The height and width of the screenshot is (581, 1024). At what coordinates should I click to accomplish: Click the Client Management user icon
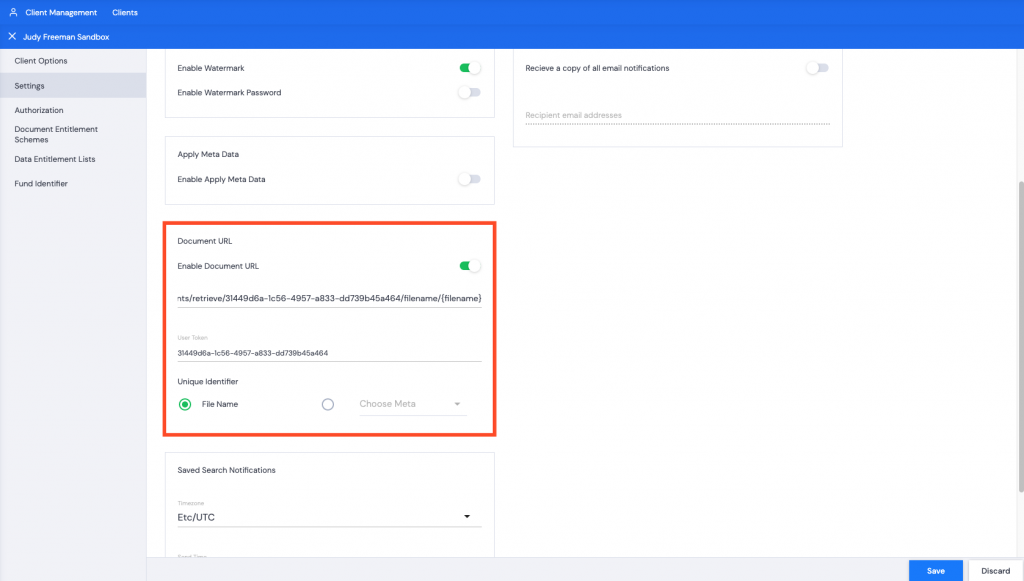[x=13, y=12]
